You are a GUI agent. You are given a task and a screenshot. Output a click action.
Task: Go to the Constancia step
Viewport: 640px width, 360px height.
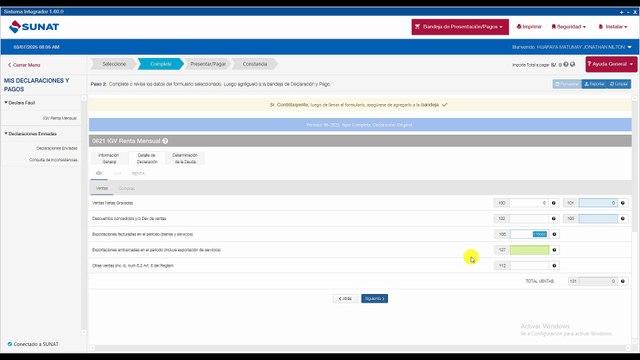[255, 64]
